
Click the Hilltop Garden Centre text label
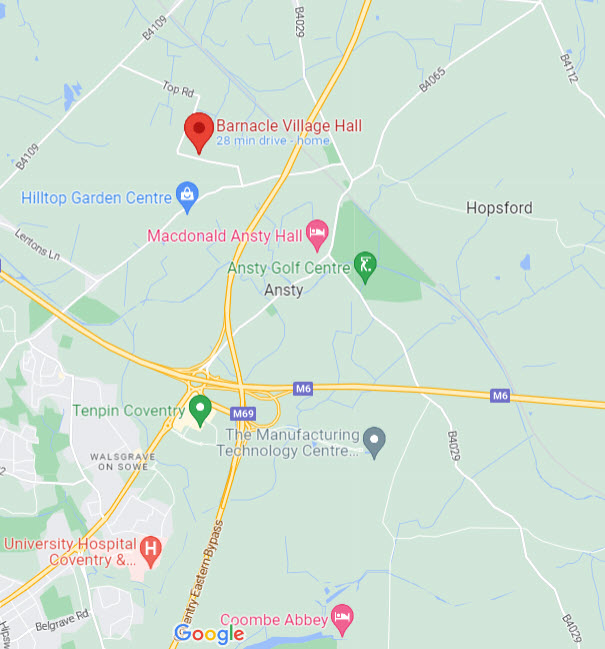[96, 198]
